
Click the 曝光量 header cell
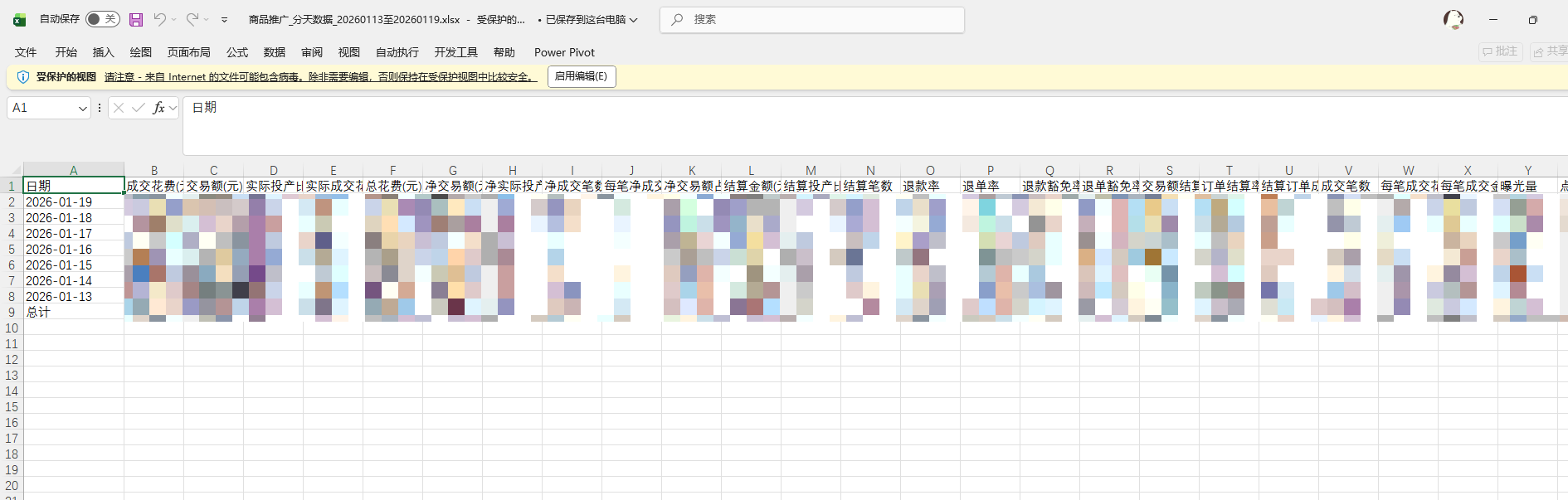1527,186
